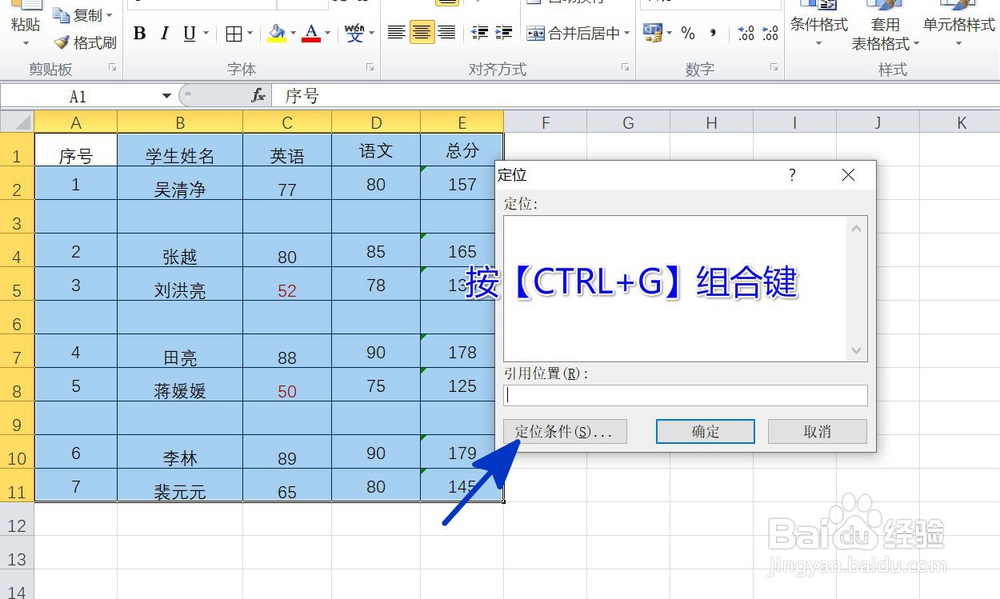This screenshot has height=599, width=1000.
Task: Apply percent style with the % icon
Action: pos(687,33)
